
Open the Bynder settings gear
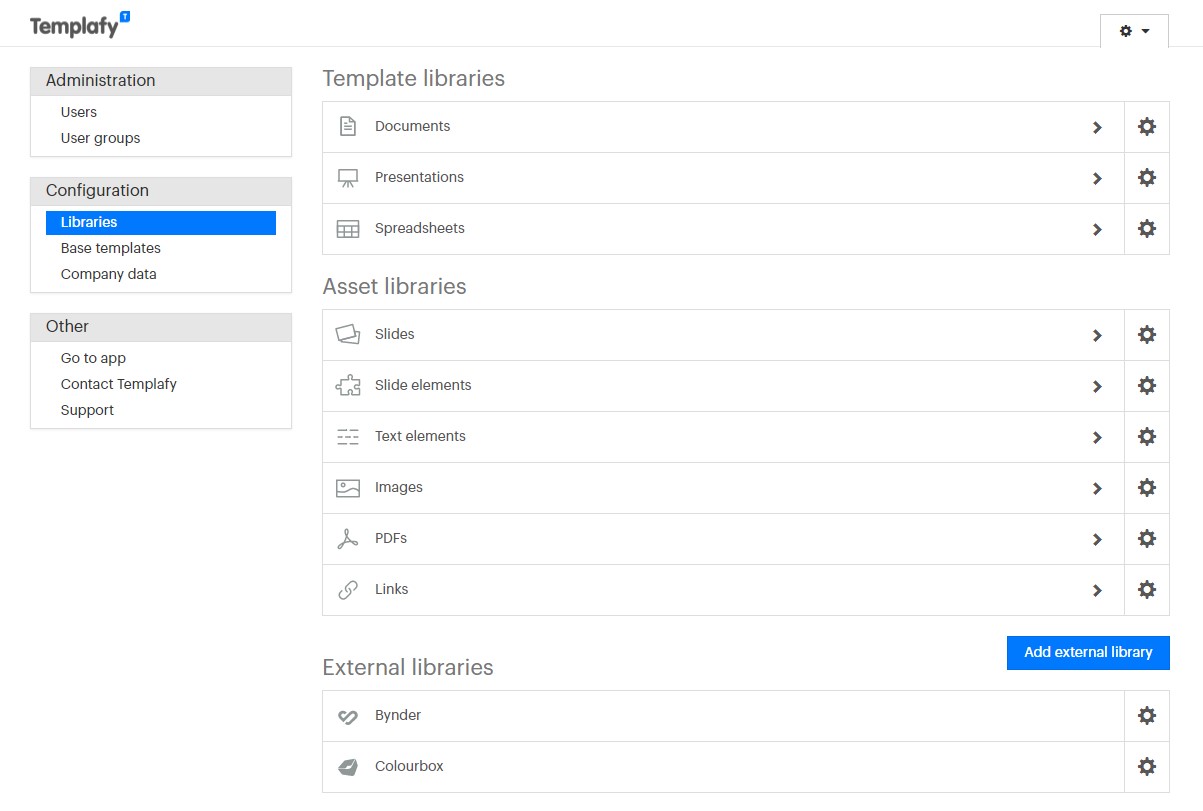click(x=1147, y=716)
